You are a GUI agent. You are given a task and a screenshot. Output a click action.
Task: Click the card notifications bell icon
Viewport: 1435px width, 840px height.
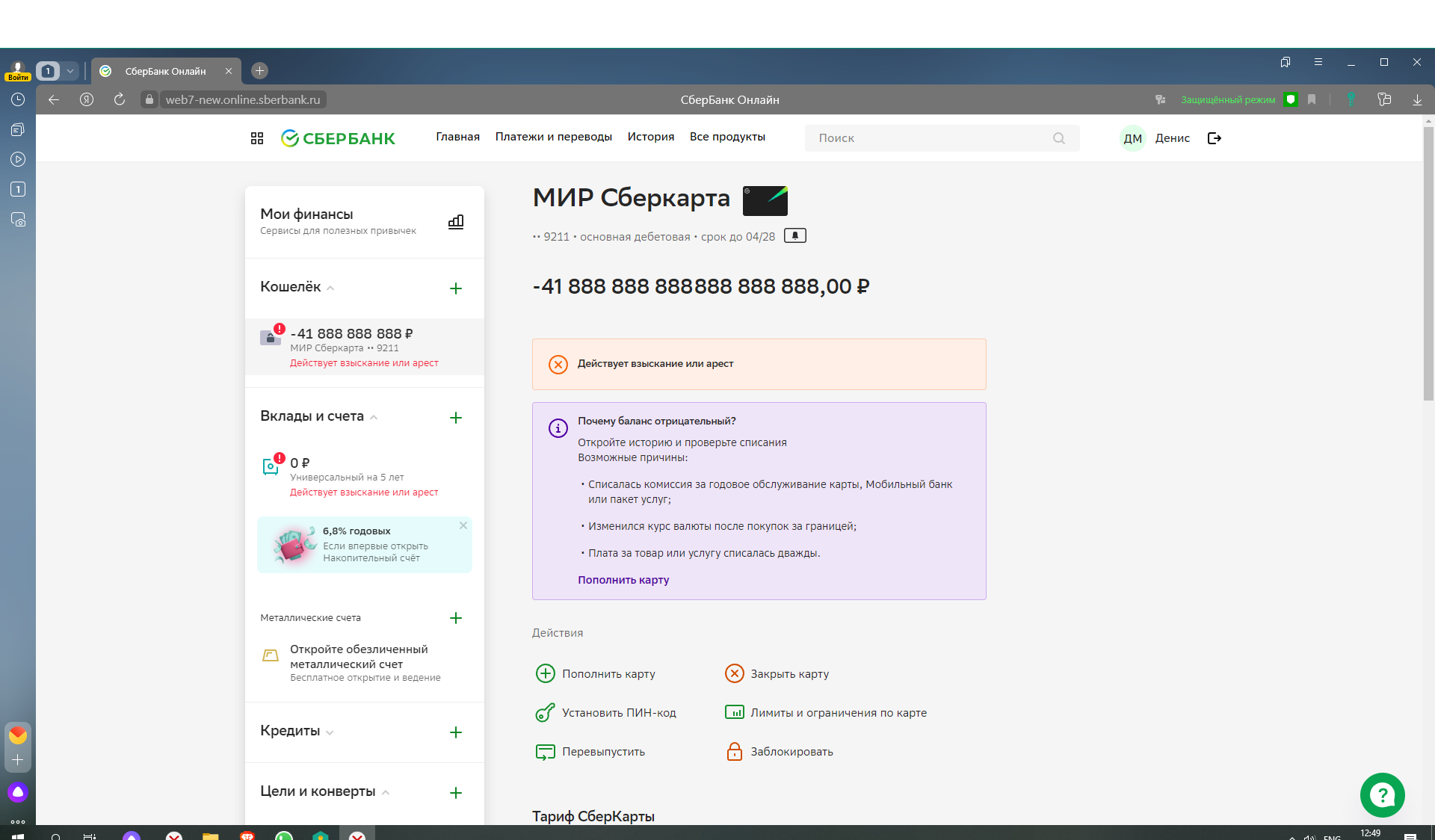[x=795, y=236]
